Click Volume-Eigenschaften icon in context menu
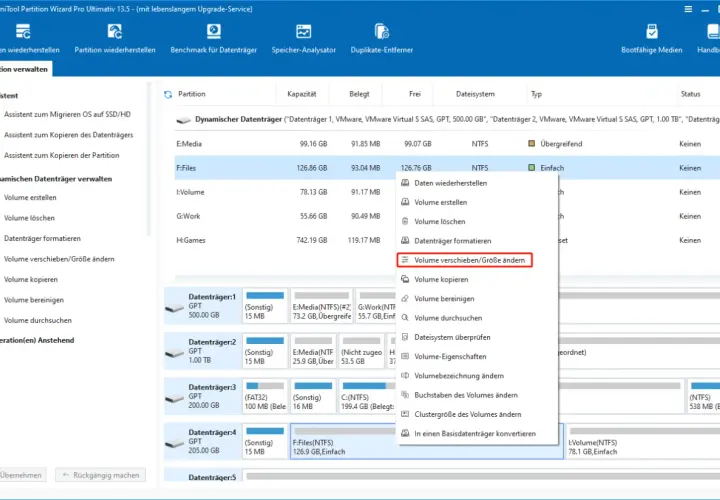 click(x=405, y=356)
